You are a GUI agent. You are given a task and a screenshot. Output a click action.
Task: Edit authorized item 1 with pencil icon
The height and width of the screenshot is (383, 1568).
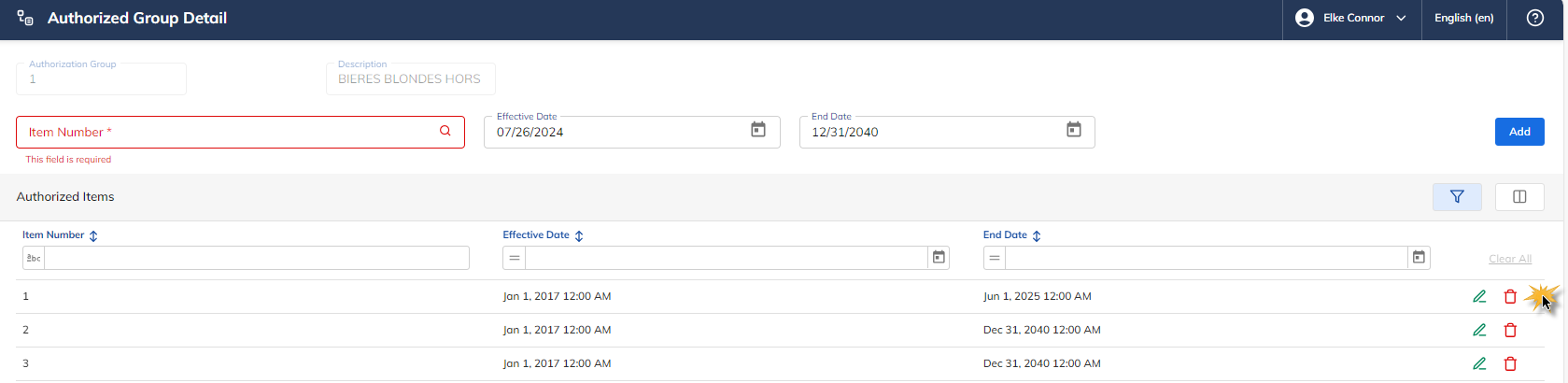point(1479,296)
